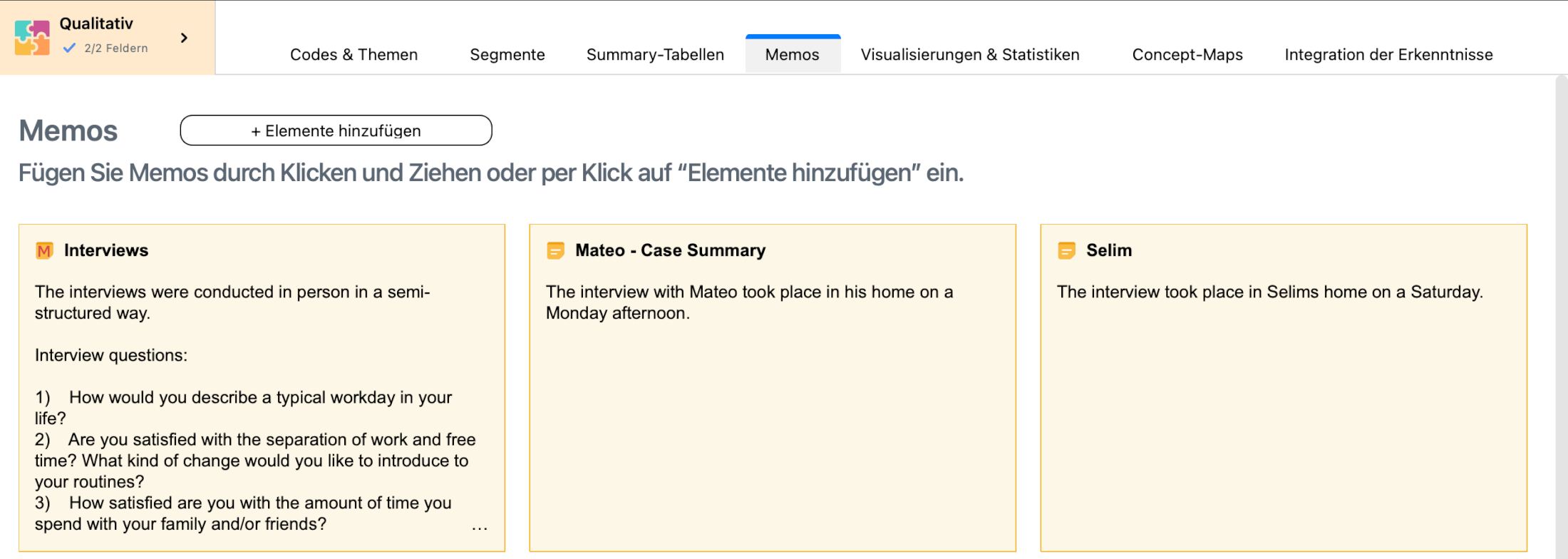Click the yellow memo icon beside Selim

1066,251
